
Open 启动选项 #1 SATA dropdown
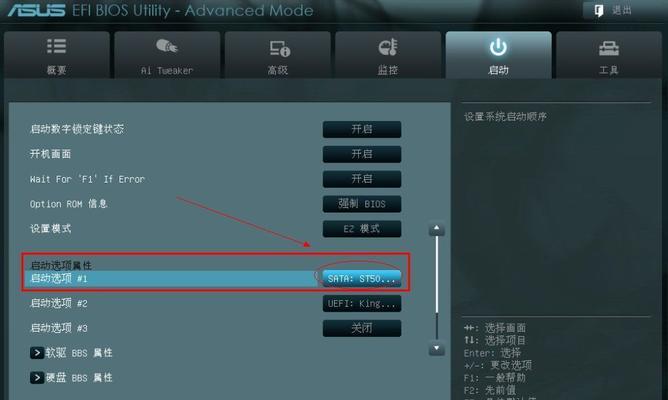[x=362, y=279]
